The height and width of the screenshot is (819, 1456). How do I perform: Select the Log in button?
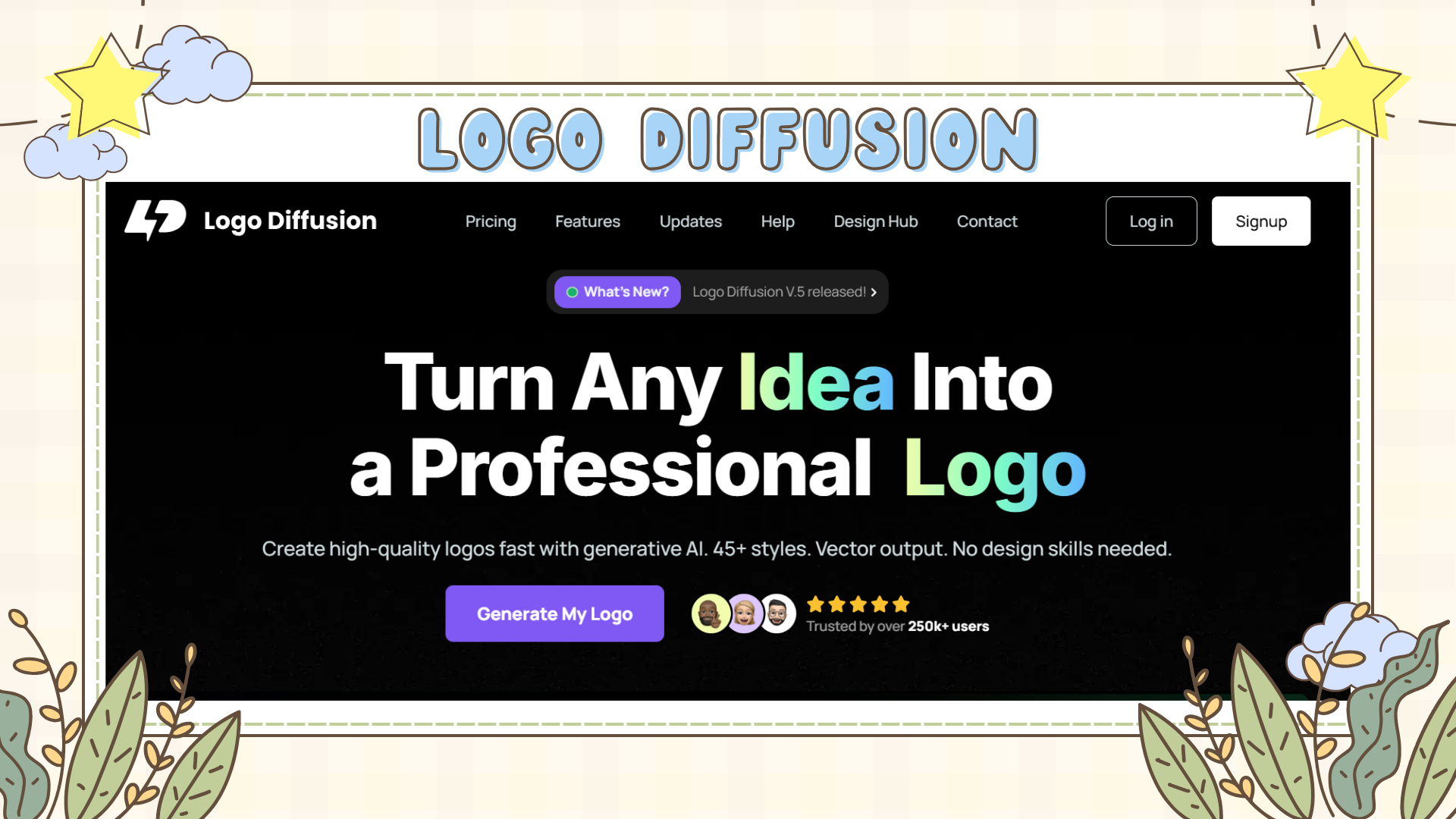pyautogui.click(x=1150, y=221)
